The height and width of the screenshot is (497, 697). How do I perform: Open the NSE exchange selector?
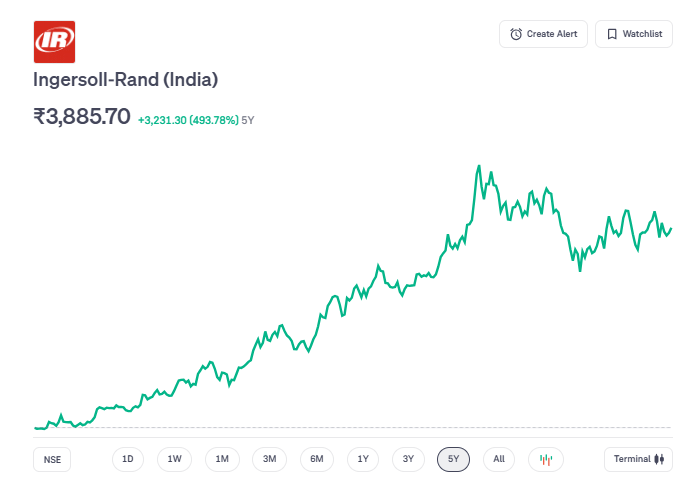pyautogui.click(x=52, y=460)
